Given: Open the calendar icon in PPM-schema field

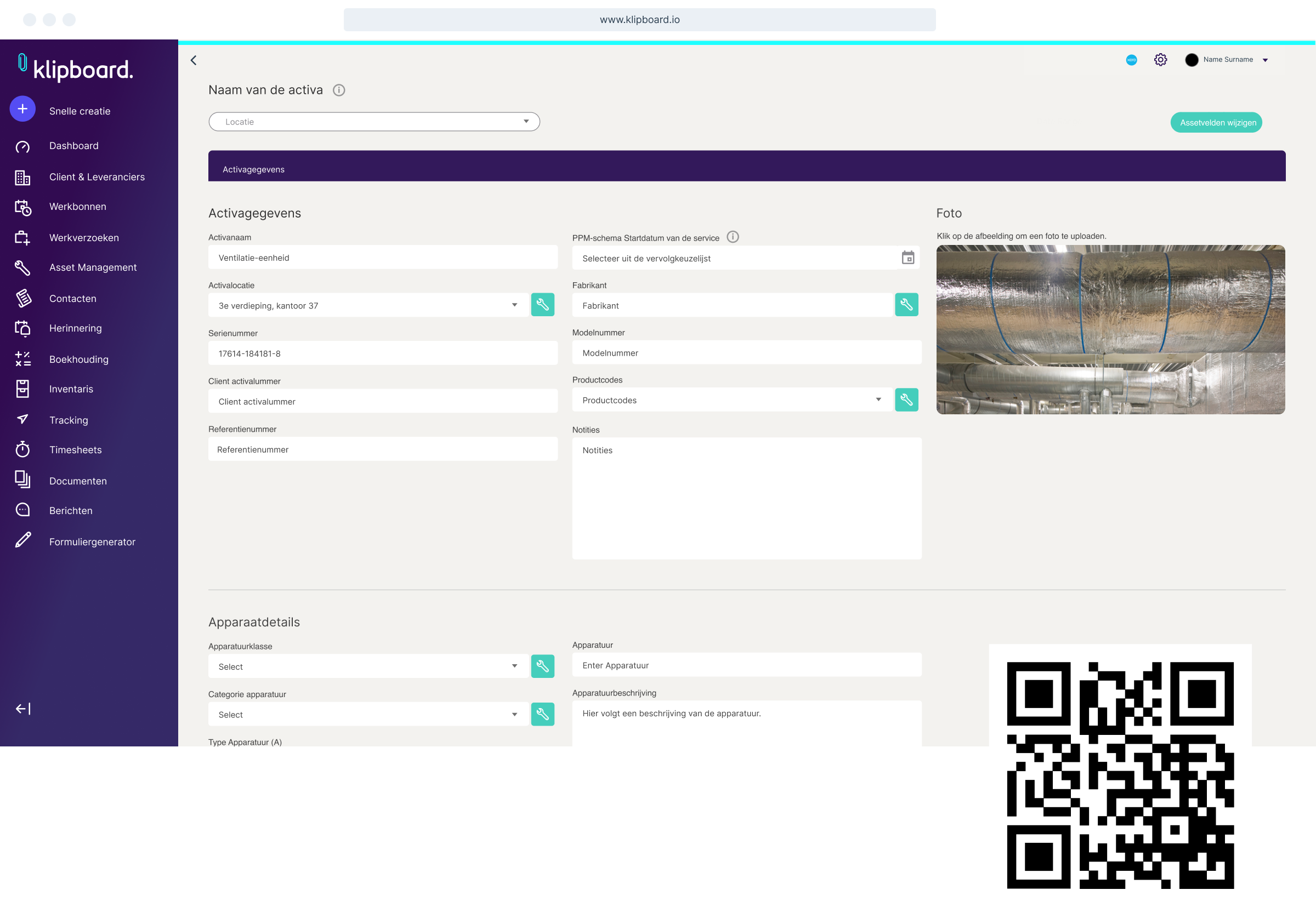Looking at the screenshot, I should 909,258.
